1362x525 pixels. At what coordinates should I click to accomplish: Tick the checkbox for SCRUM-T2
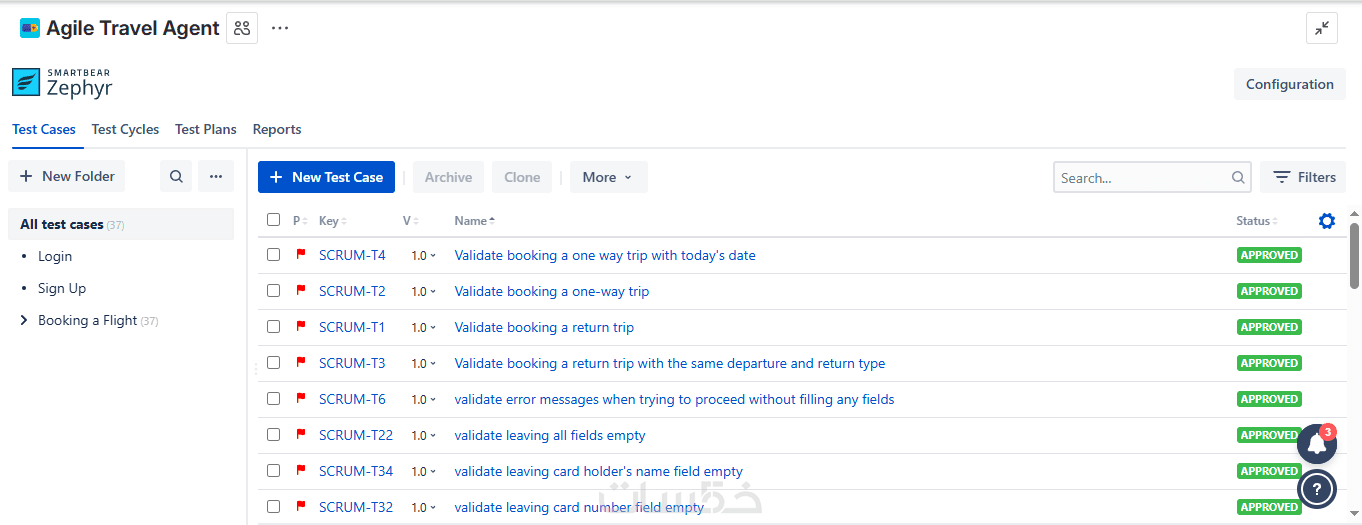pyautogui.click(x=273, y=291)
